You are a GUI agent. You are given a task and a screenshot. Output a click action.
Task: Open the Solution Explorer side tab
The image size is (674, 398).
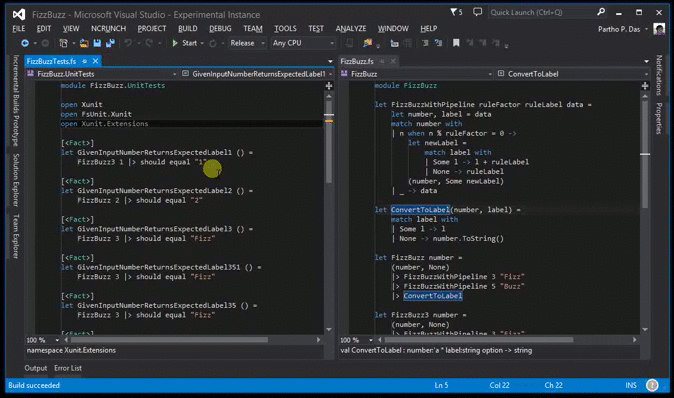coord(16,180)
